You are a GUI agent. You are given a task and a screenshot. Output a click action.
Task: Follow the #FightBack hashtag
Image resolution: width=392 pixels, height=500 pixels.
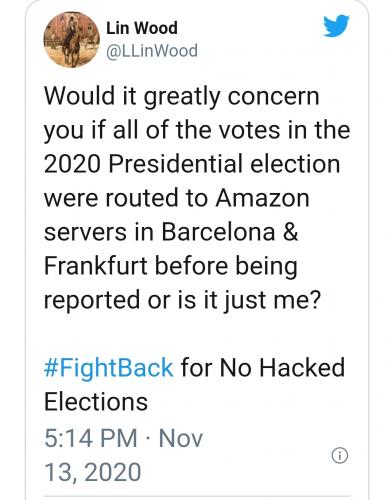tap(108, 368)
